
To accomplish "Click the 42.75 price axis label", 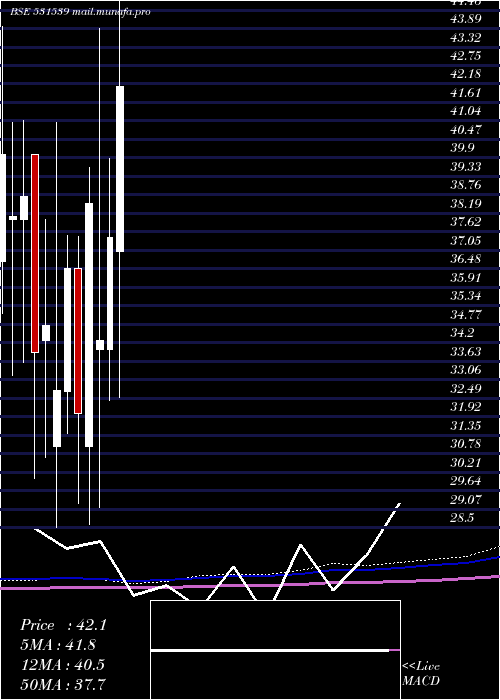I will (x=466, y=56).
